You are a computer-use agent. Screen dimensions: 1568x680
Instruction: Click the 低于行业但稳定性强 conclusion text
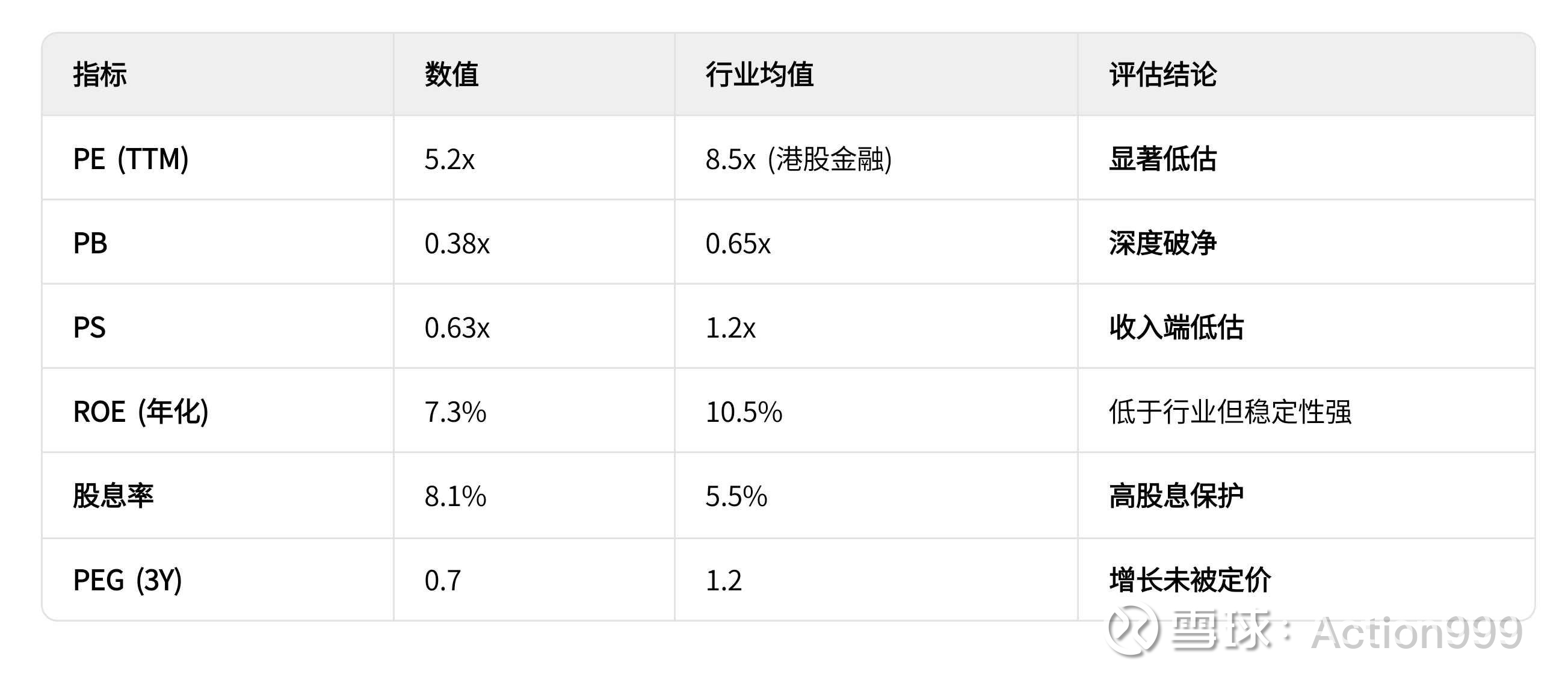1230,412
